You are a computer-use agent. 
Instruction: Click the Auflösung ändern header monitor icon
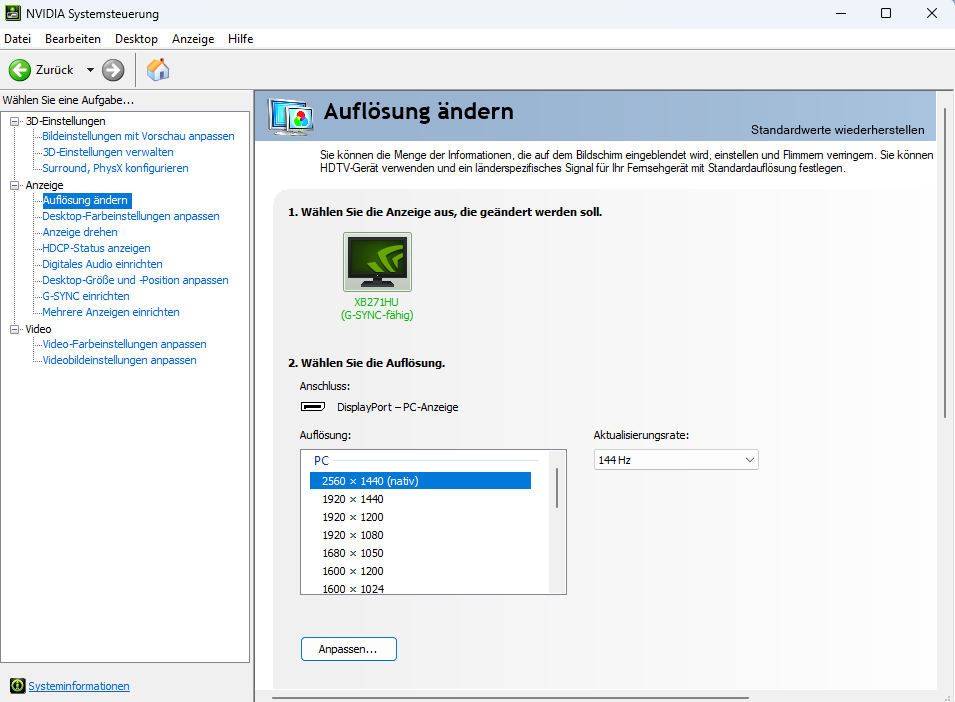pos(291,117)
